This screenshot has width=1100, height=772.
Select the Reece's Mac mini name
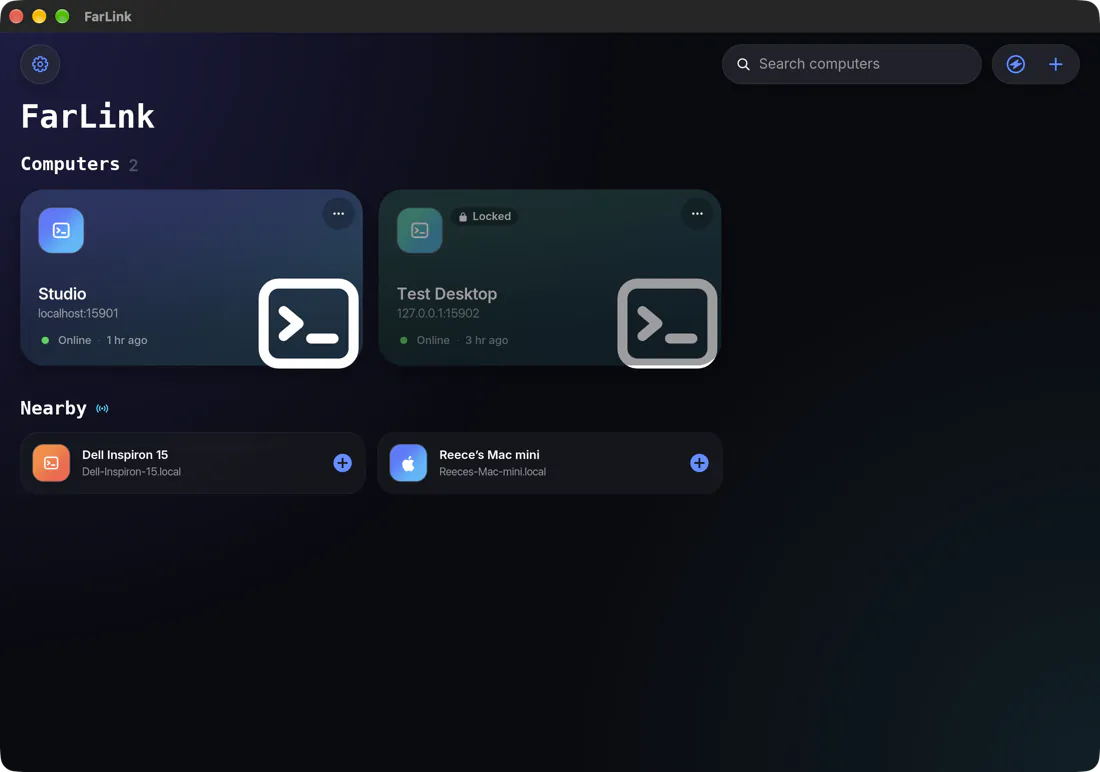pos(489,455)
